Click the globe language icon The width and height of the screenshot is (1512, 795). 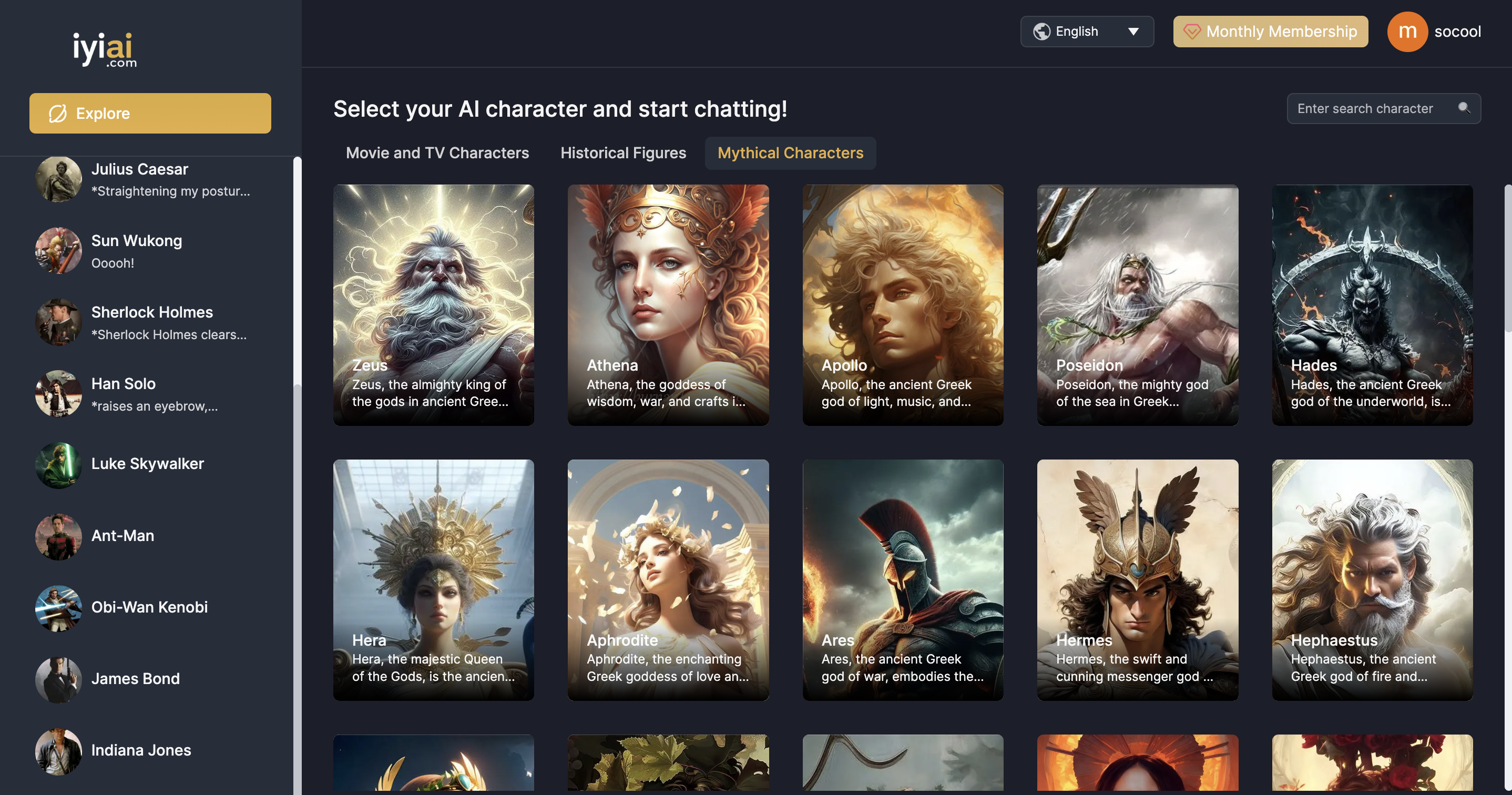point(1041,32)
